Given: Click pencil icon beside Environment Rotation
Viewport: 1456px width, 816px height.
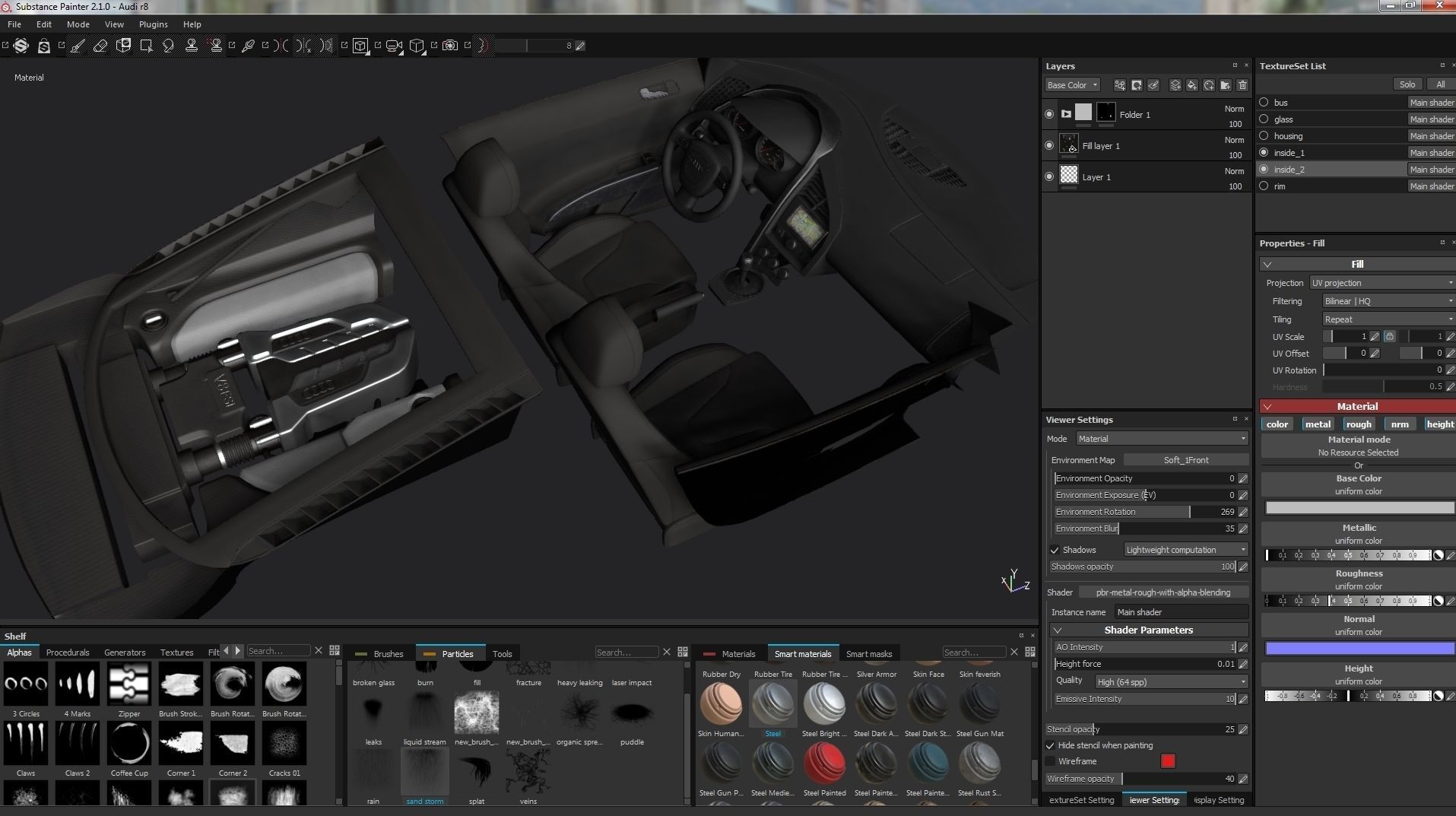Looking at the screenshot, I should tap(1243, 512).
